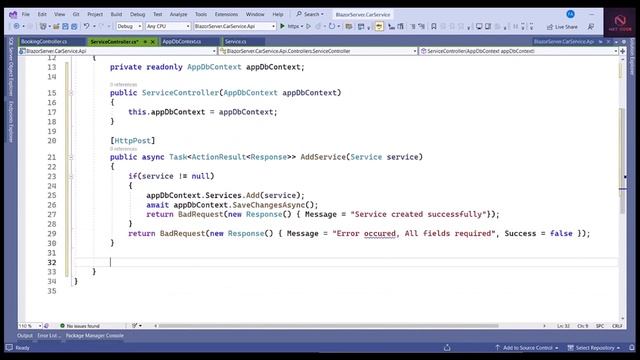Screen dimensions: 640x360
Task: Open the Extensions menu
Action: [226, 14]
